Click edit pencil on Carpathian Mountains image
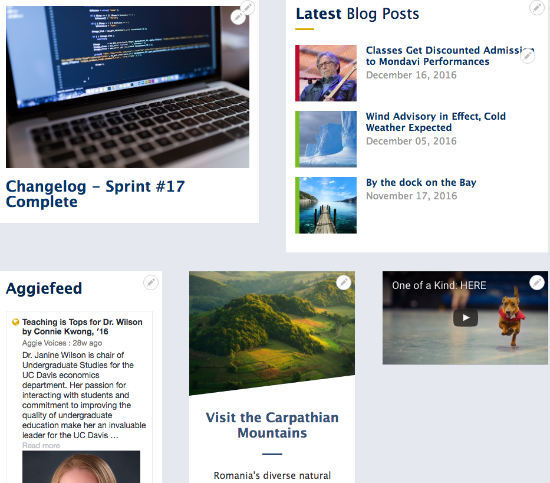Viewport: 550px width, 483px height. click(x=344, y=282)
